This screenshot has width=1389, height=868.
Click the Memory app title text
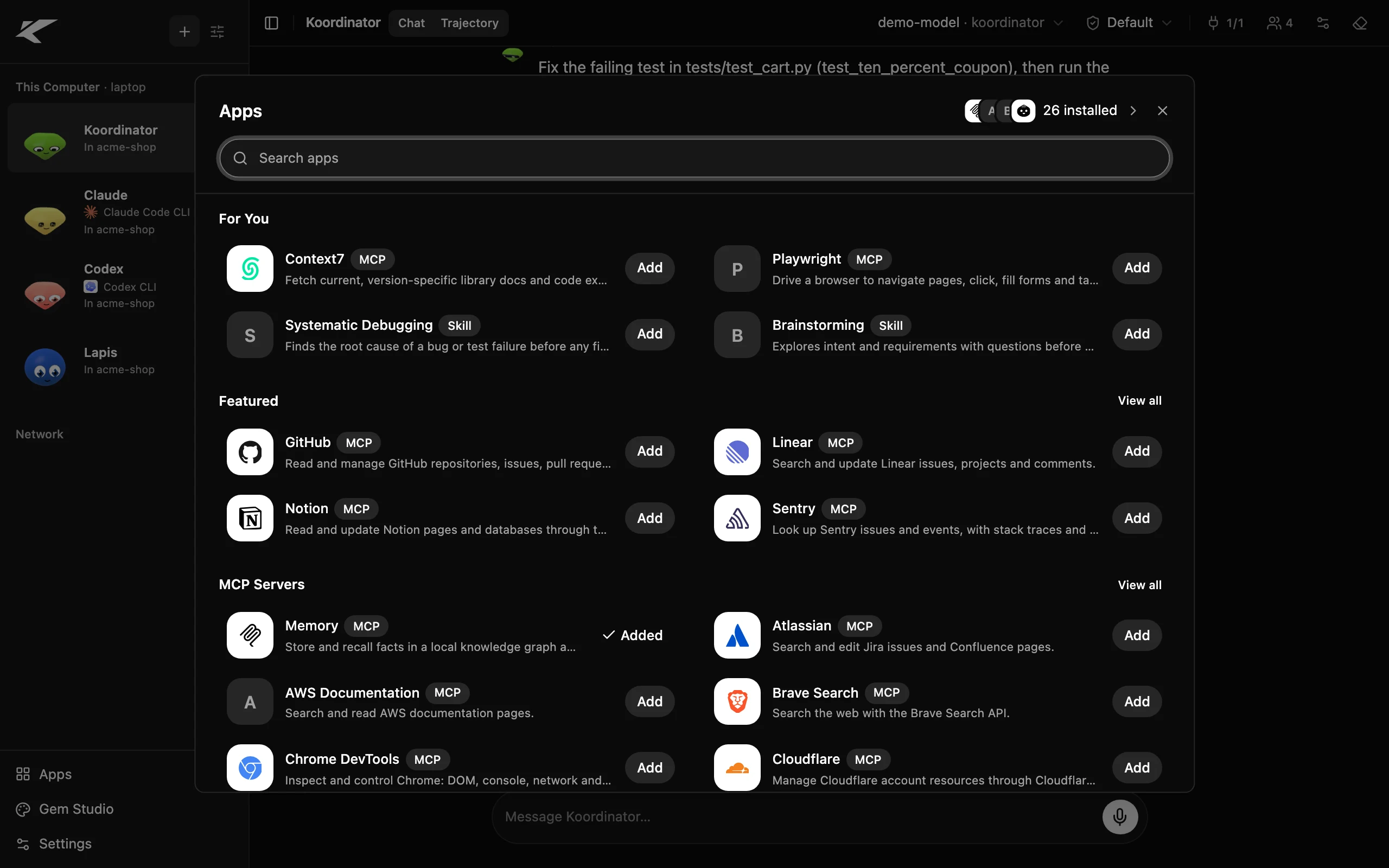pos(311,626)
